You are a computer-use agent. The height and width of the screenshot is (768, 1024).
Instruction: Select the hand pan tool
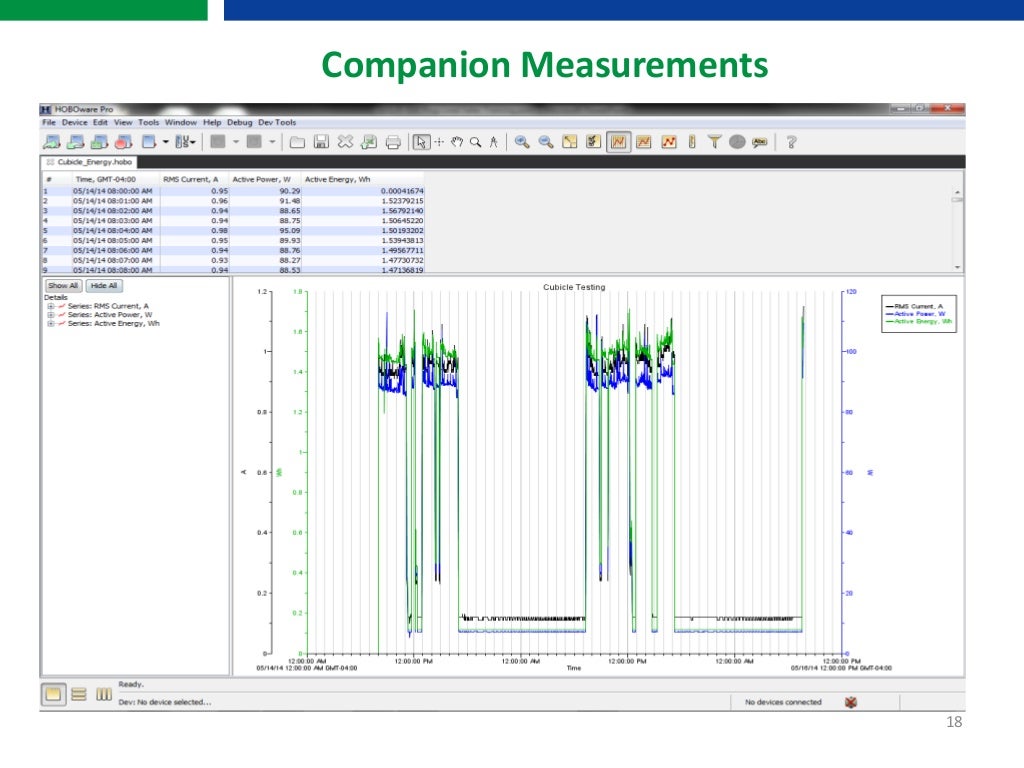coord(457,142)
